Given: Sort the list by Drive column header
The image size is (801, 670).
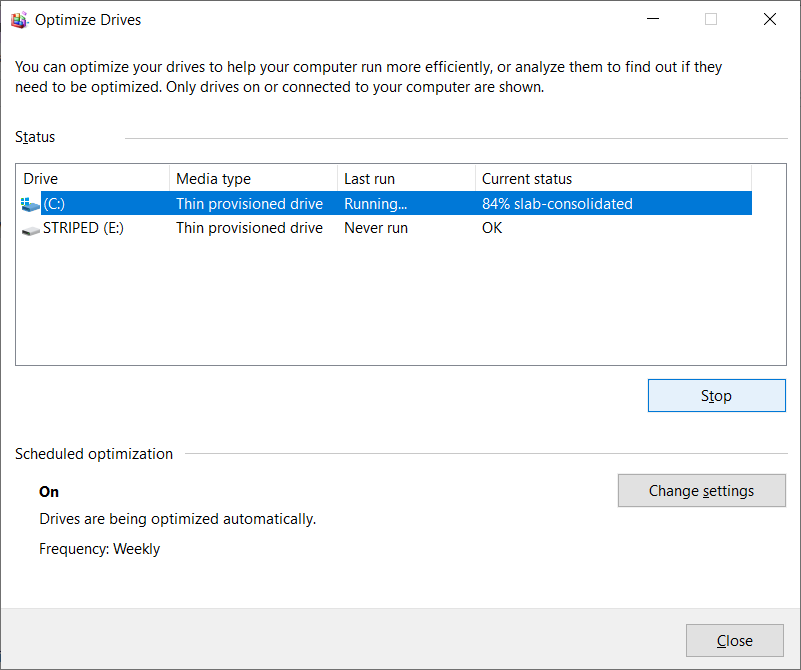Looking at the screenshot, I should (93, 179).
